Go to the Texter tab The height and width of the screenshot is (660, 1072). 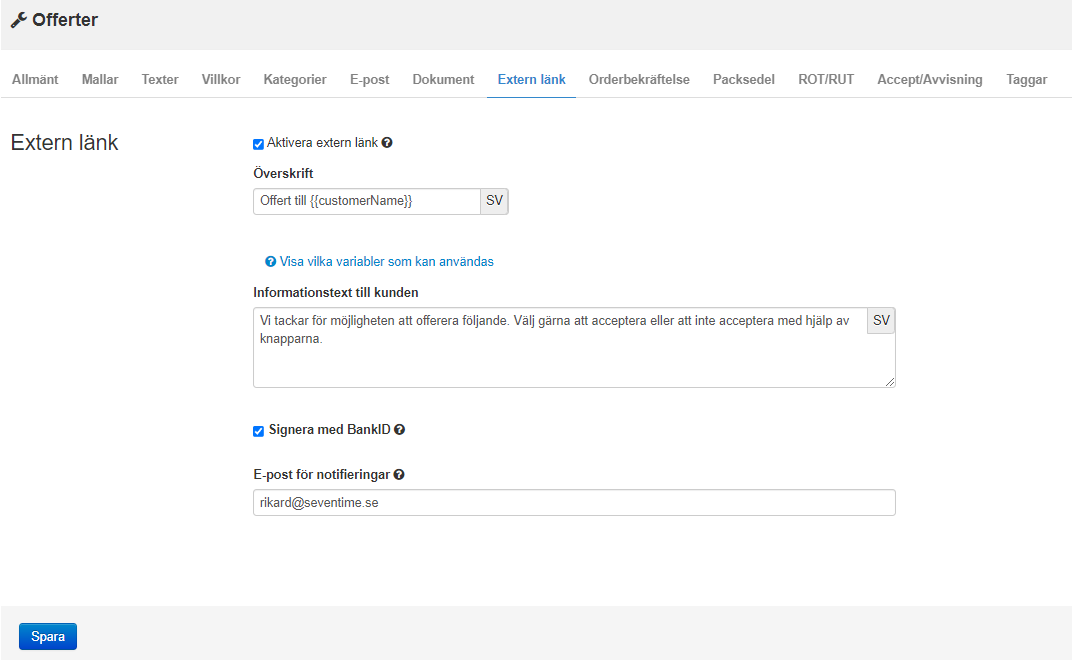point(160,79)
